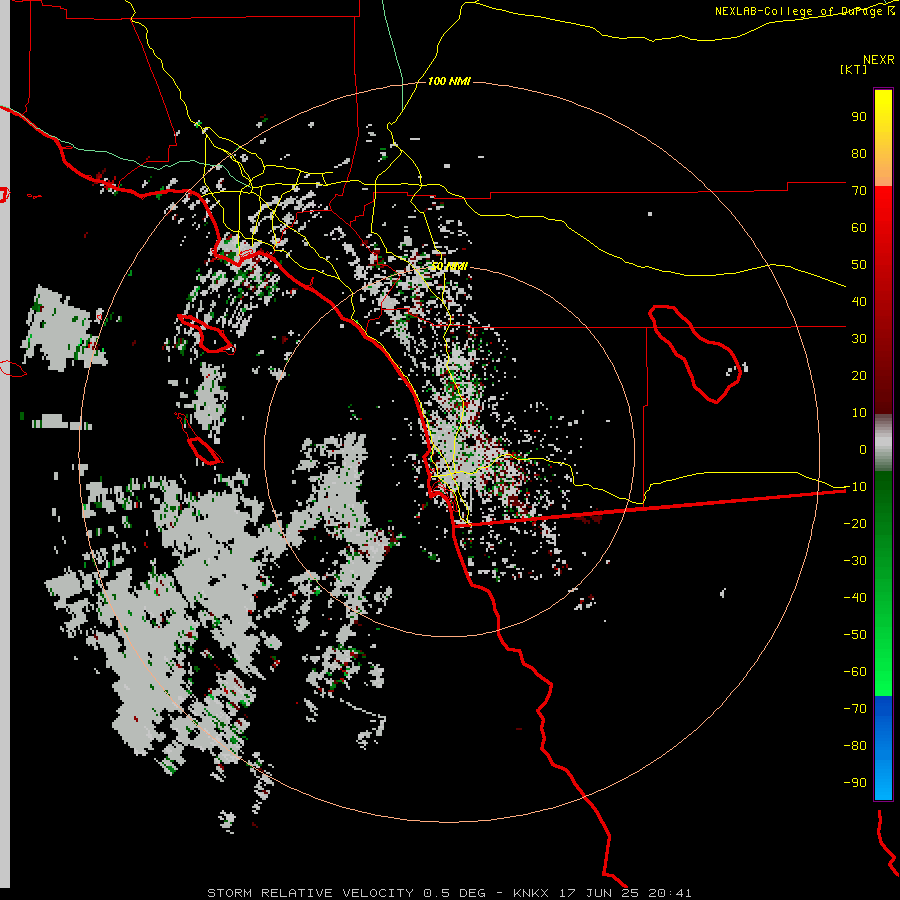Click the positive 10 scale value

click(859, 413)
